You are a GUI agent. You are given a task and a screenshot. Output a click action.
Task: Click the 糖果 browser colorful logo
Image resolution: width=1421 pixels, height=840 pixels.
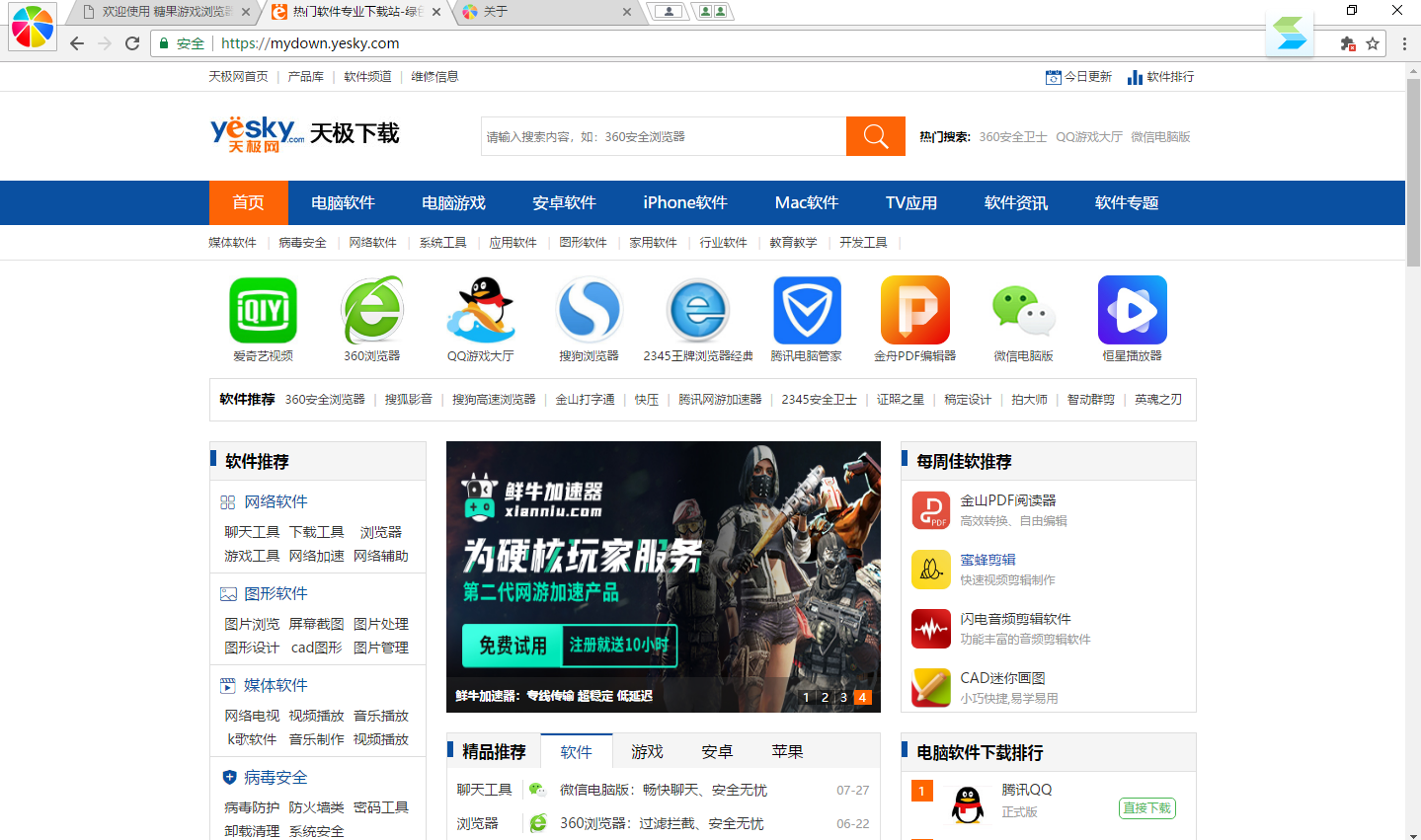(33, 27)
